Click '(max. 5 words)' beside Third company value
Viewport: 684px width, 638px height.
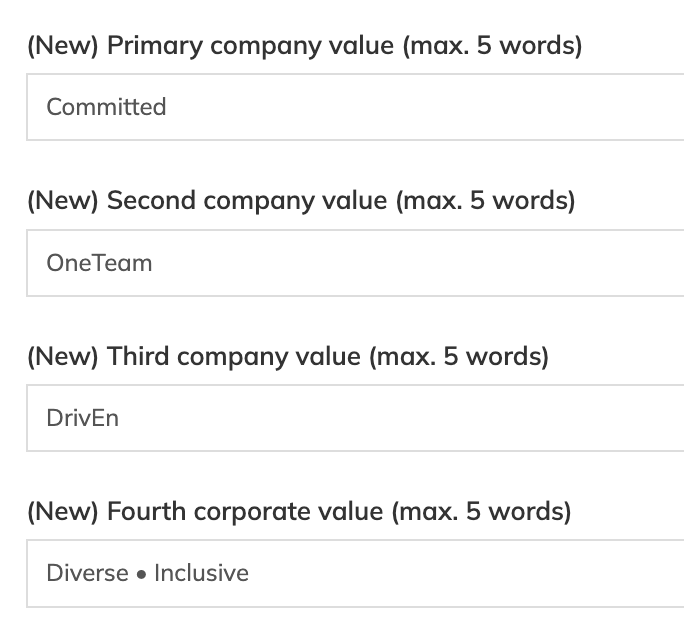(458, 357)
